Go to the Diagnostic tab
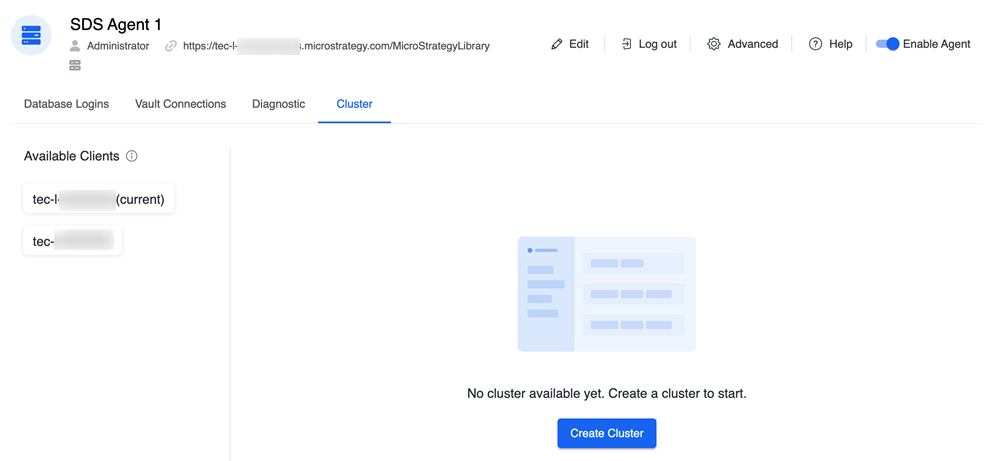1000x461 pixels. 279,104
